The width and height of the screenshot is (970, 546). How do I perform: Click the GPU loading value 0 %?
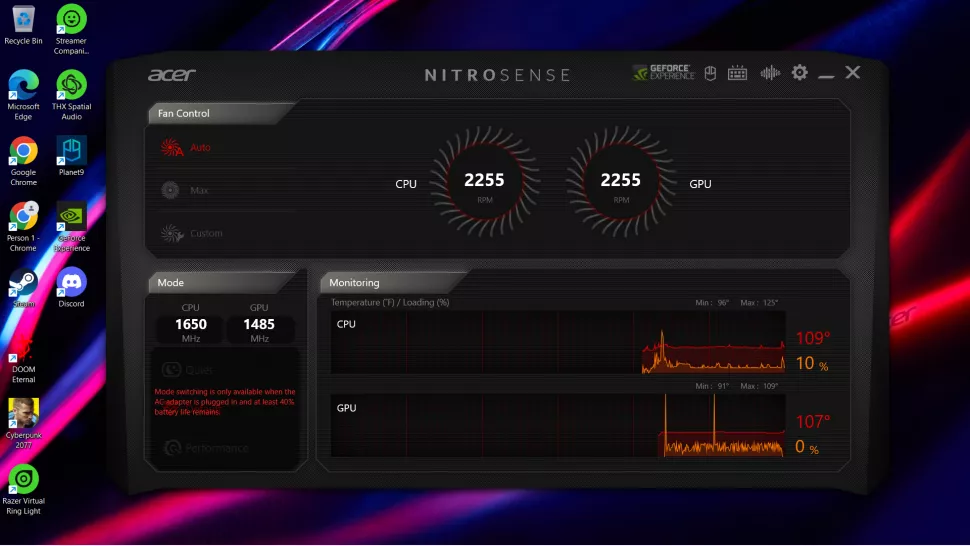pos(807,447)
